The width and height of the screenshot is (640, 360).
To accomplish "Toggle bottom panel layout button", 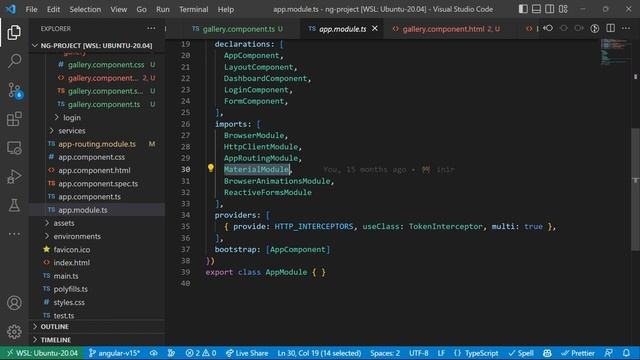I will pyautogui.click(x=536, y=9).
